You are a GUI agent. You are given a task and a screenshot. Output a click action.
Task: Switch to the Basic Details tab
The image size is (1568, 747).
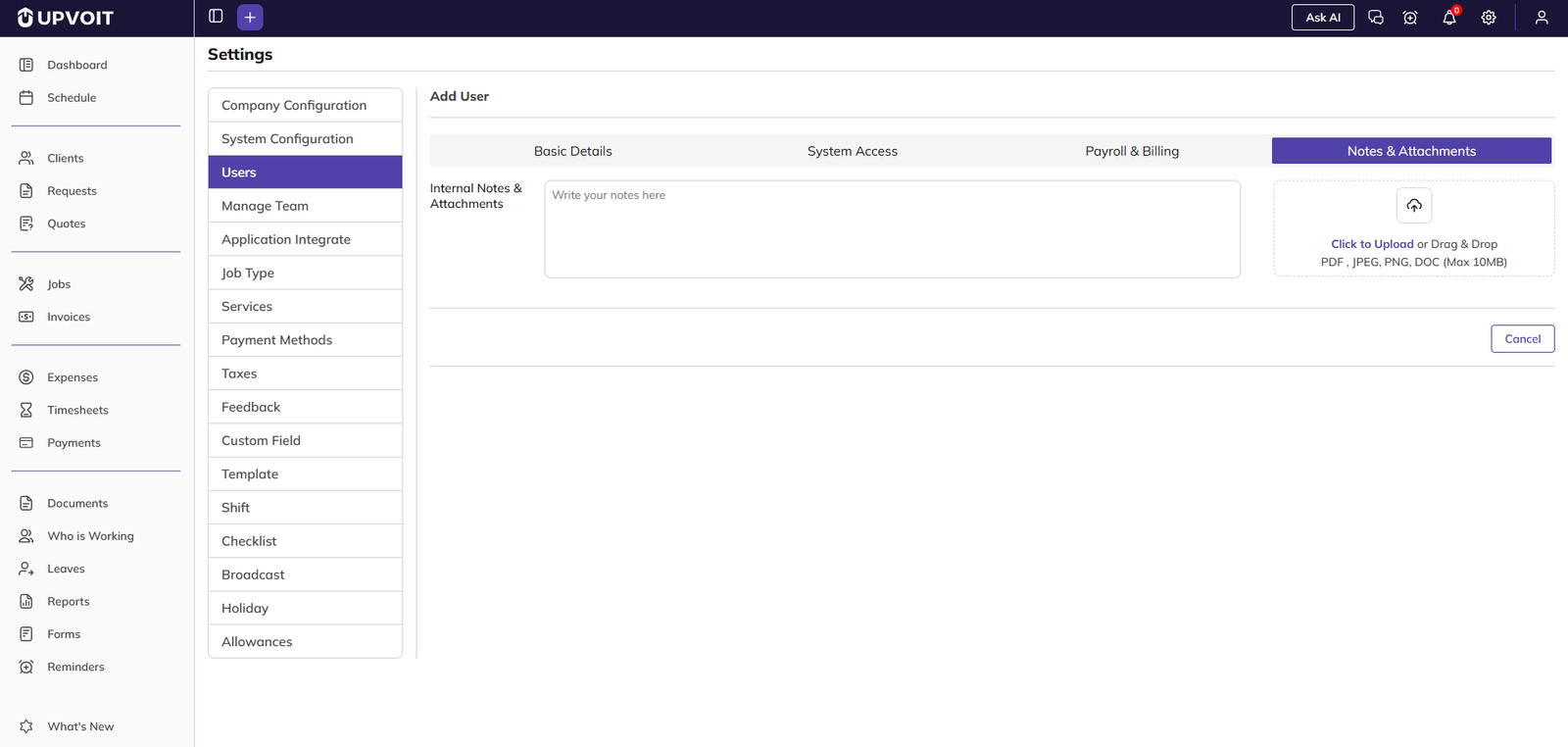[572, 151]
